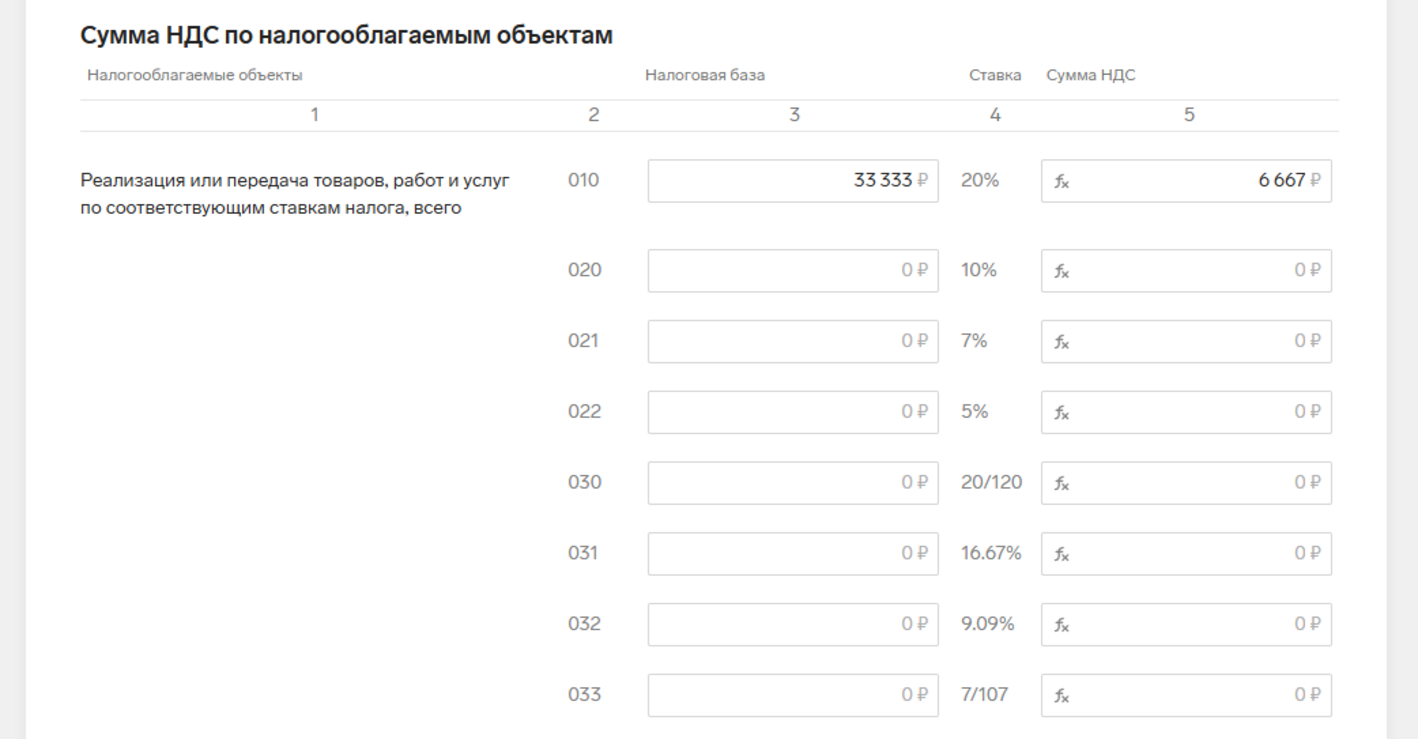
Task: Click the fx icon for the 9.09% rate
Action: tap(1062, 625)
